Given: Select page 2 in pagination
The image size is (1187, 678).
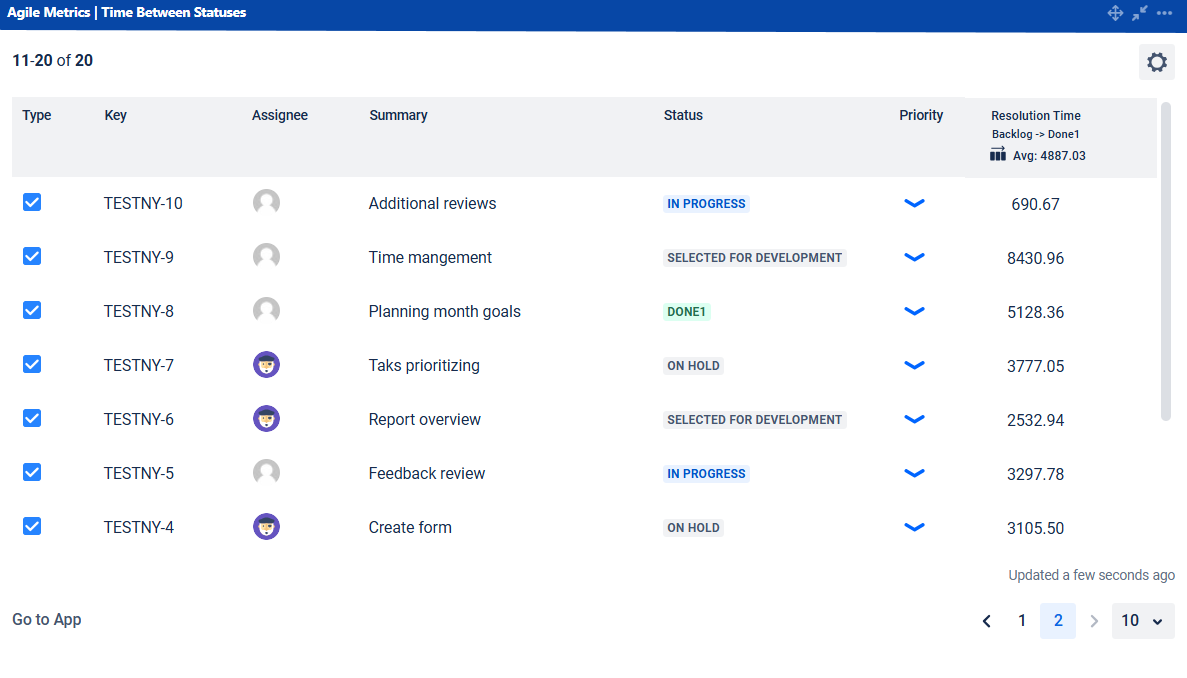Looking at the screenshot, I should (x=1058, y=621).
